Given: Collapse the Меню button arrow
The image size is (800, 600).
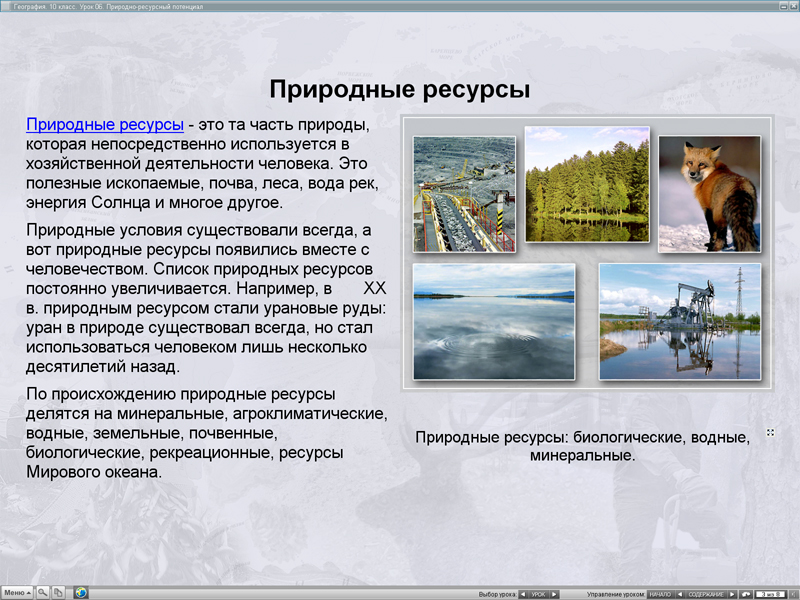Looking at the screenshot, I should coord(28,591).
